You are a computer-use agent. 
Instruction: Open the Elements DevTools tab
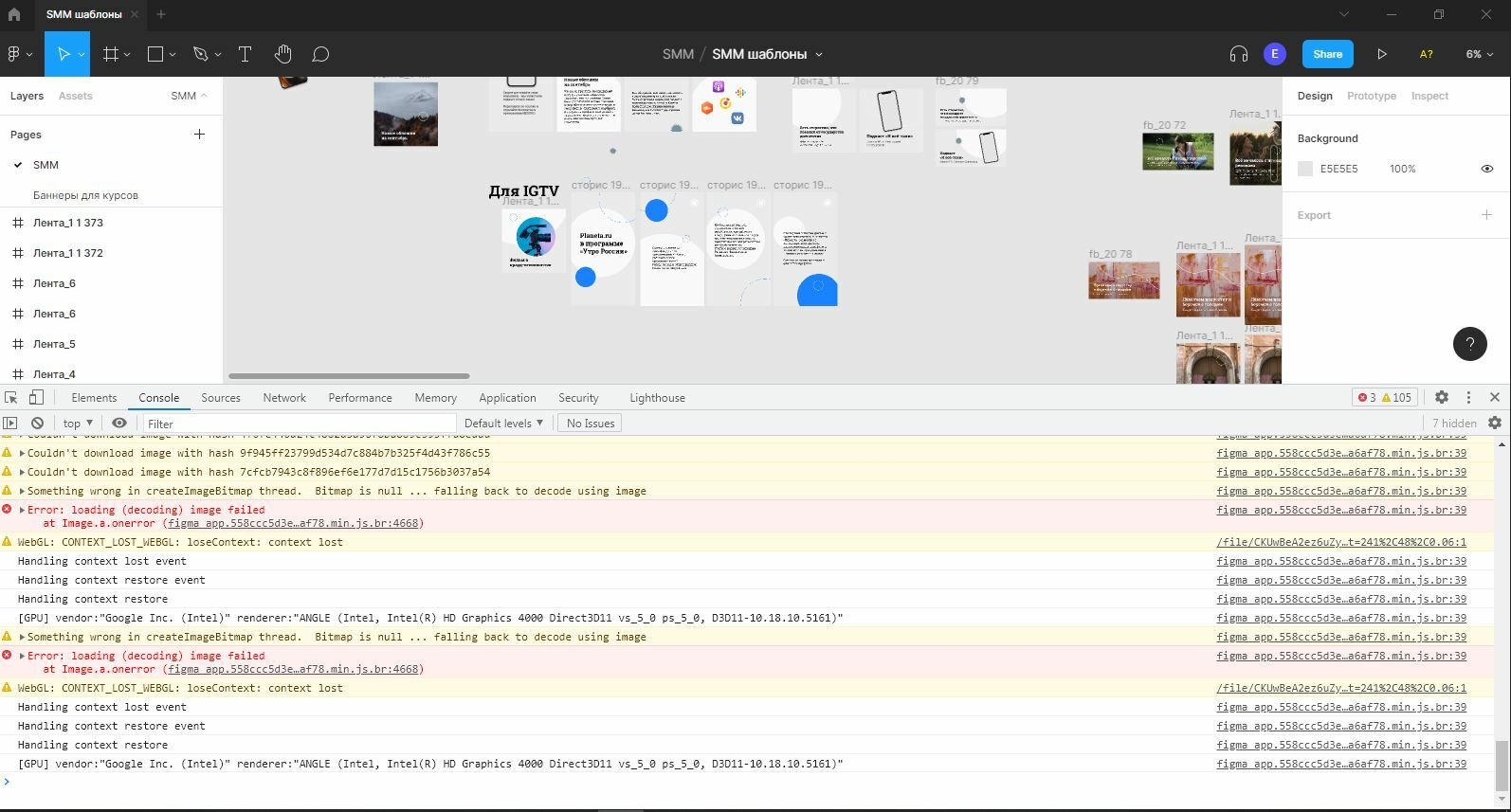pyautogui.click(x=94, y=398)
